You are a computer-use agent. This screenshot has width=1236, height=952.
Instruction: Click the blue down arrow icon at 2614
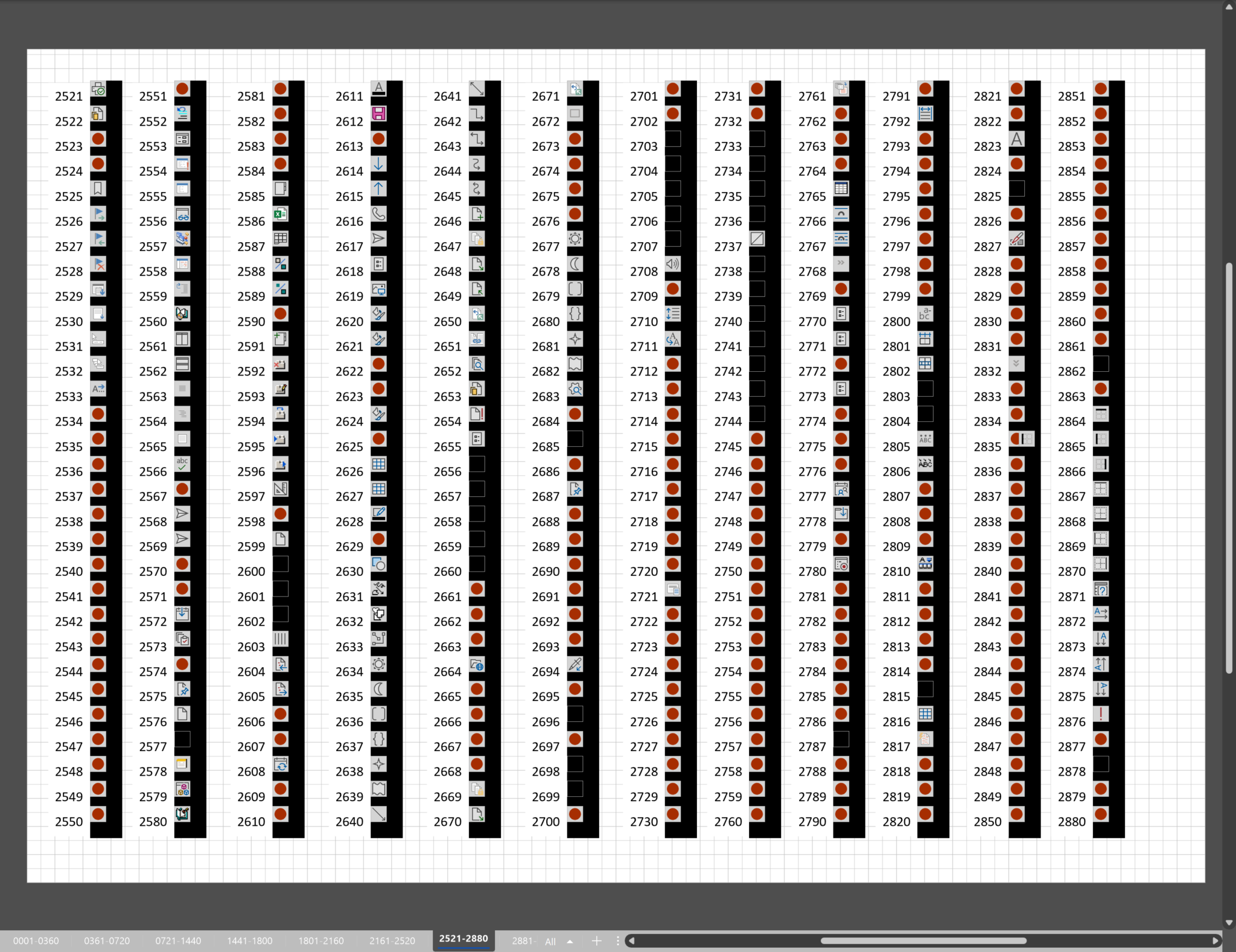click(378, 164)
